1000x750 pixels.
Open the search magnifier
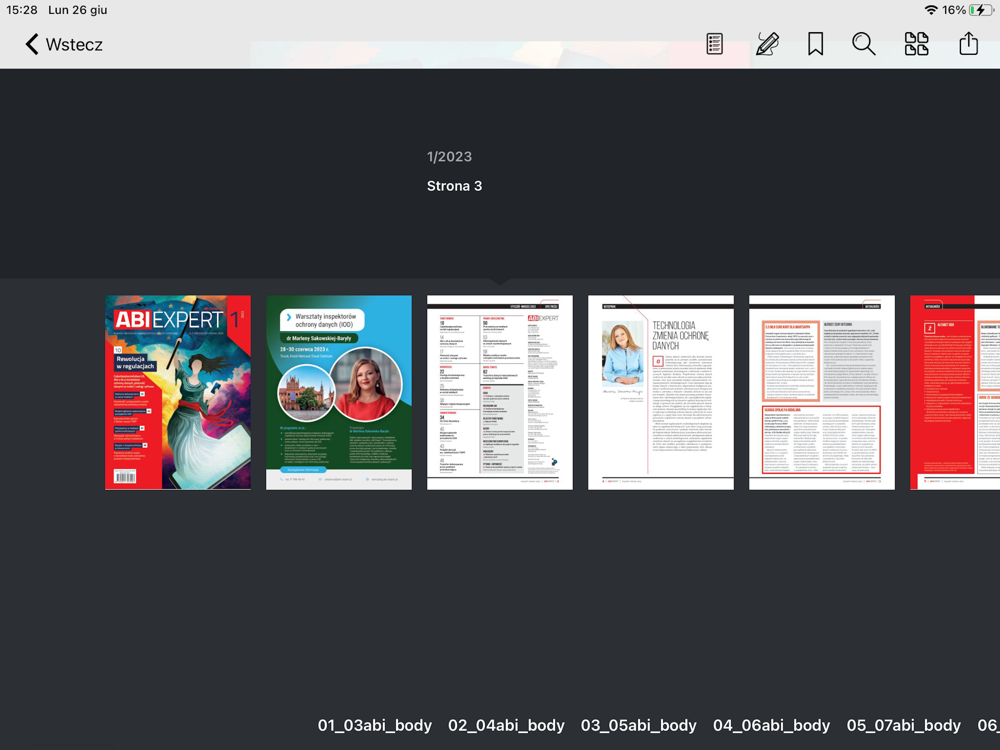[x=864, y=44]
